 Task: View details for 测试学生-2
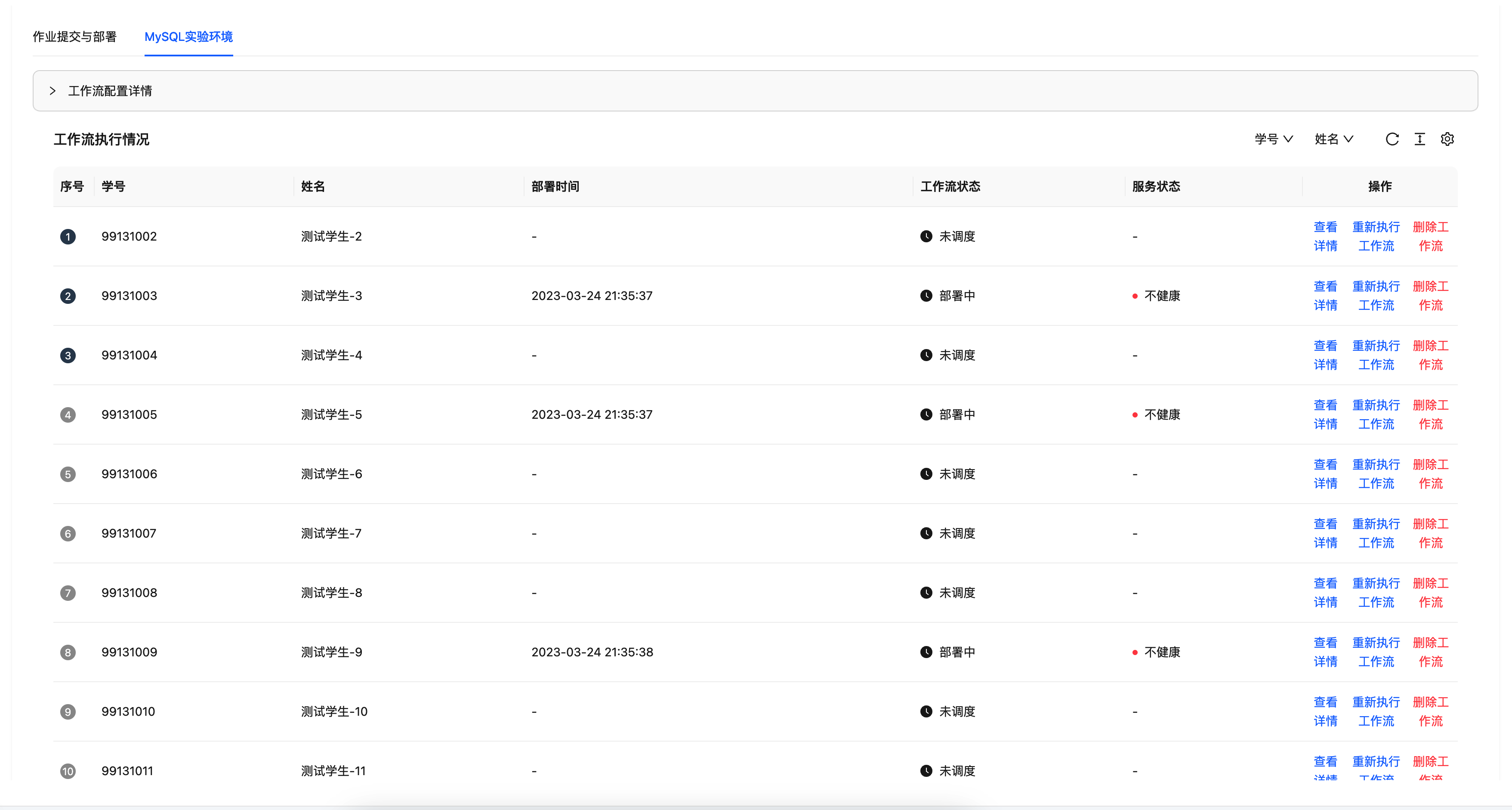[1325, 237]
